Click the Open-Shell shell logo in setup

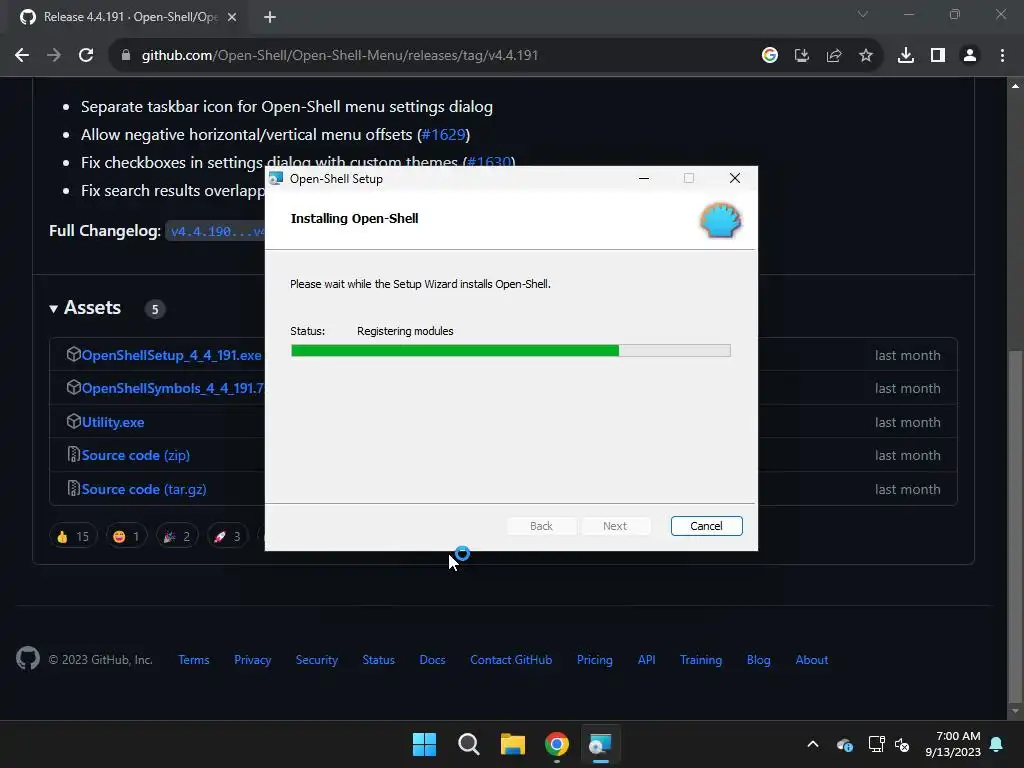pyautogui.click(x=720, y=220)
